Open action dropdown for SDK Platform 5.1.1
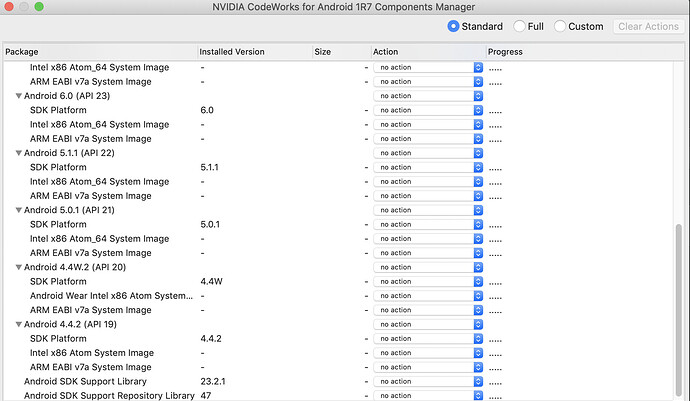This screenshot has height=401, width=690. [x=428, y=167]
